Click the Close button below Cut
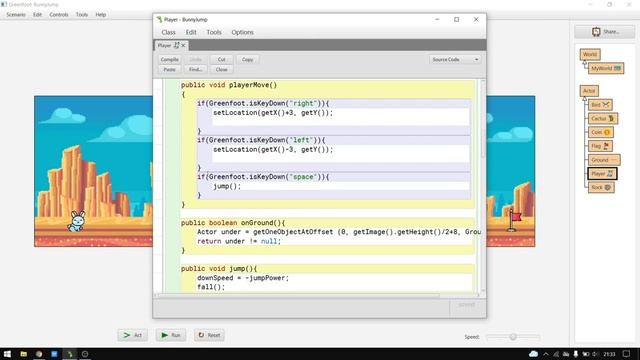Screen dimensions: 640x360 222,70
